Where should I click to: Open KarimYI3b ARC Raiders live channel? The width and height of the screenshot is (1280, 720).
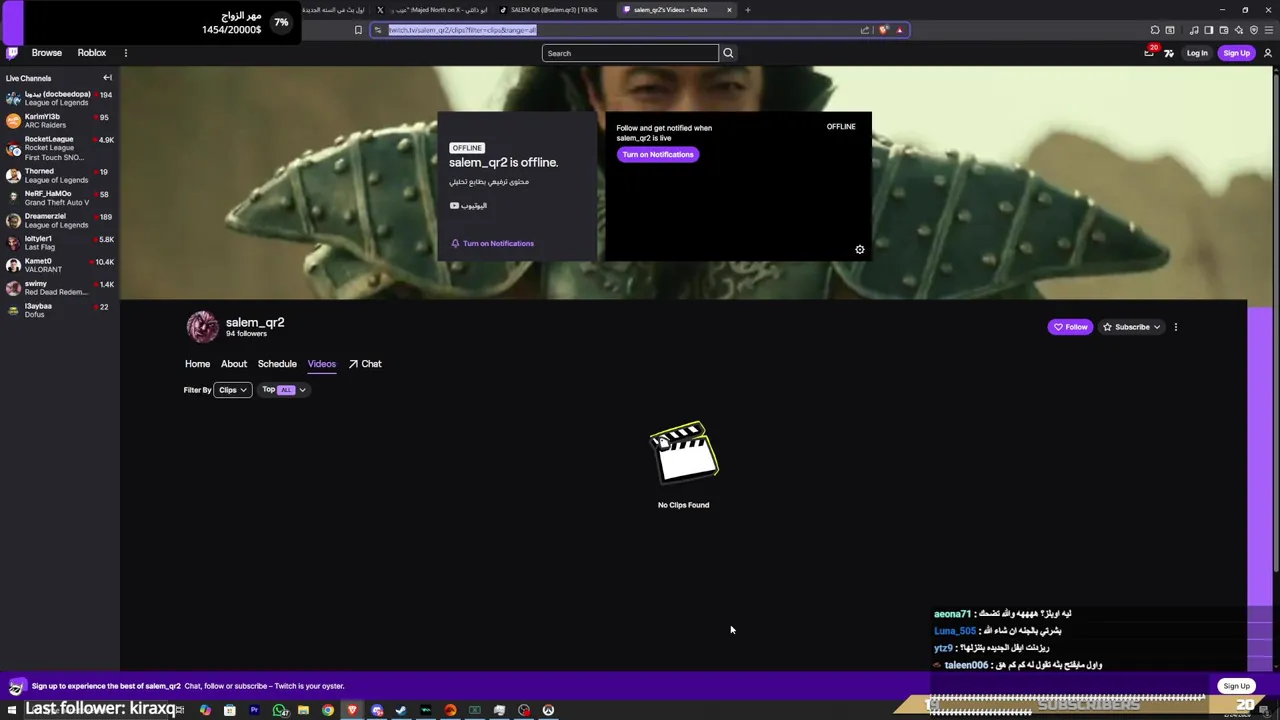[x=60, y=121]
